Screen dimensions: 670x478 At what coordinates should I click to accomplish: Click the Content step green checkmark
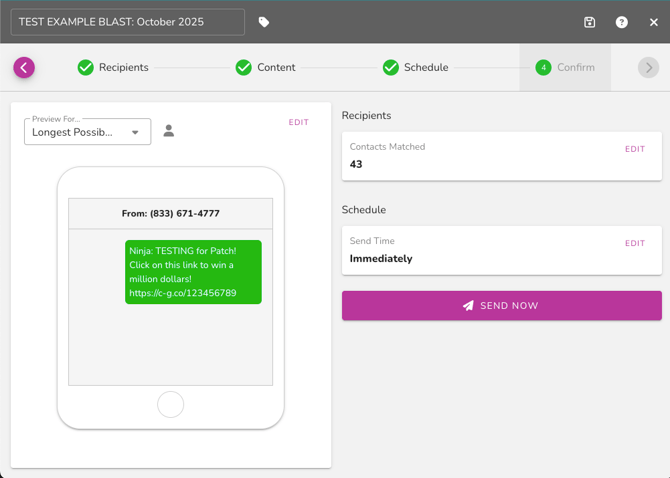pyautogui.click(x=243, y=67)
